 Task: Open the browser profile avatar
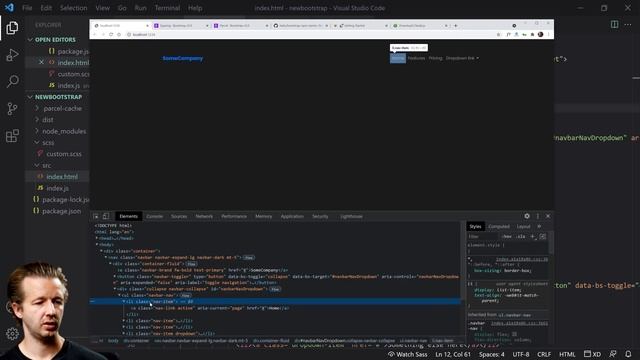point(540,35)
